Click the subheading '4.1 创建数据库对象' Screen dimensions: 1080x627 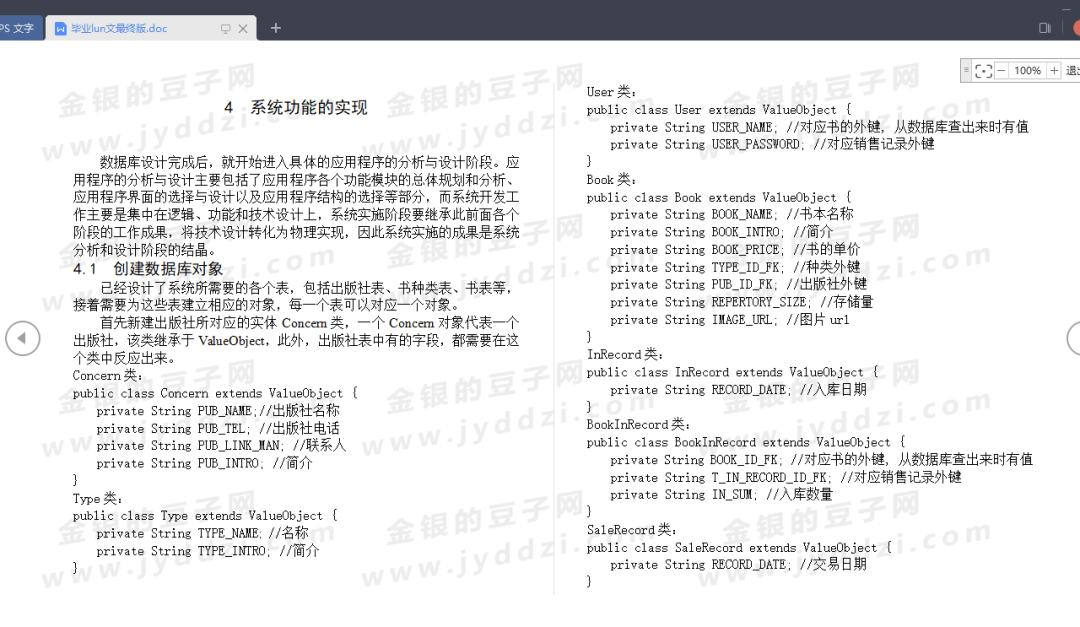(147, 269)
